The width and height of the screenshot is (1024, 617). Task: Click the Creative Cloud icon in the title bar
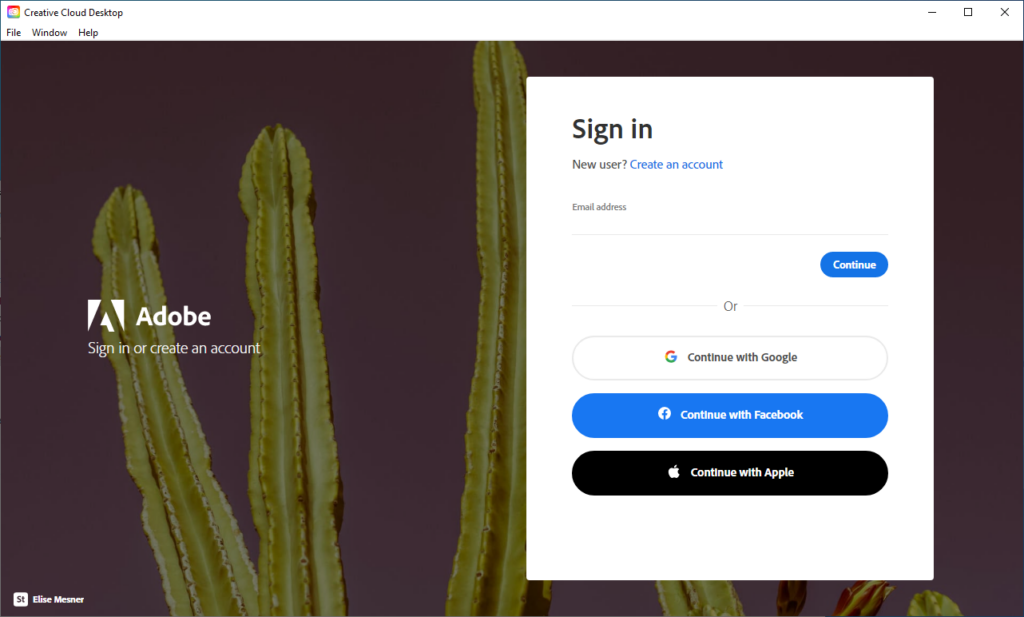pyautogui.click(x=13, y=12)
